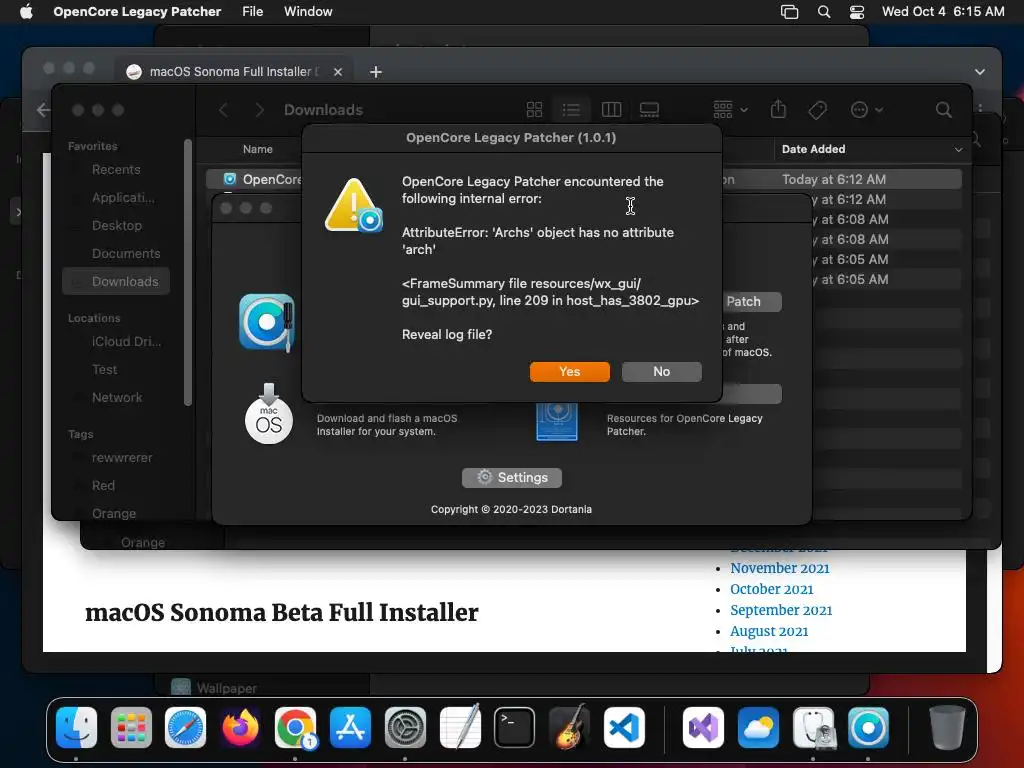Go back in Finder window
This screenshot has width=1024, height=768.
[224, 110]
